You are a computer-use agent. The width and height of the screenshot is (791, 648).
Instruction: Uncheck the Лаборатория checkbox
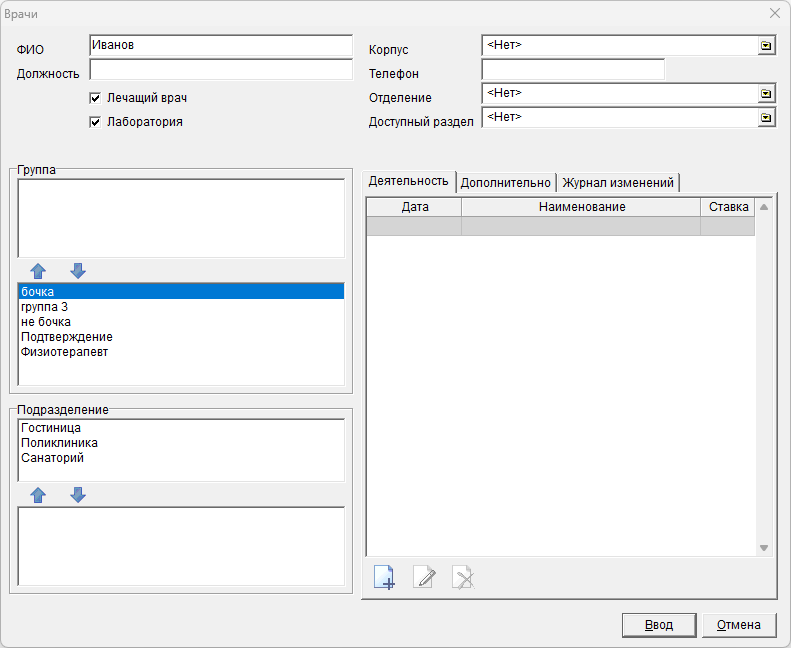coord(96,122)
